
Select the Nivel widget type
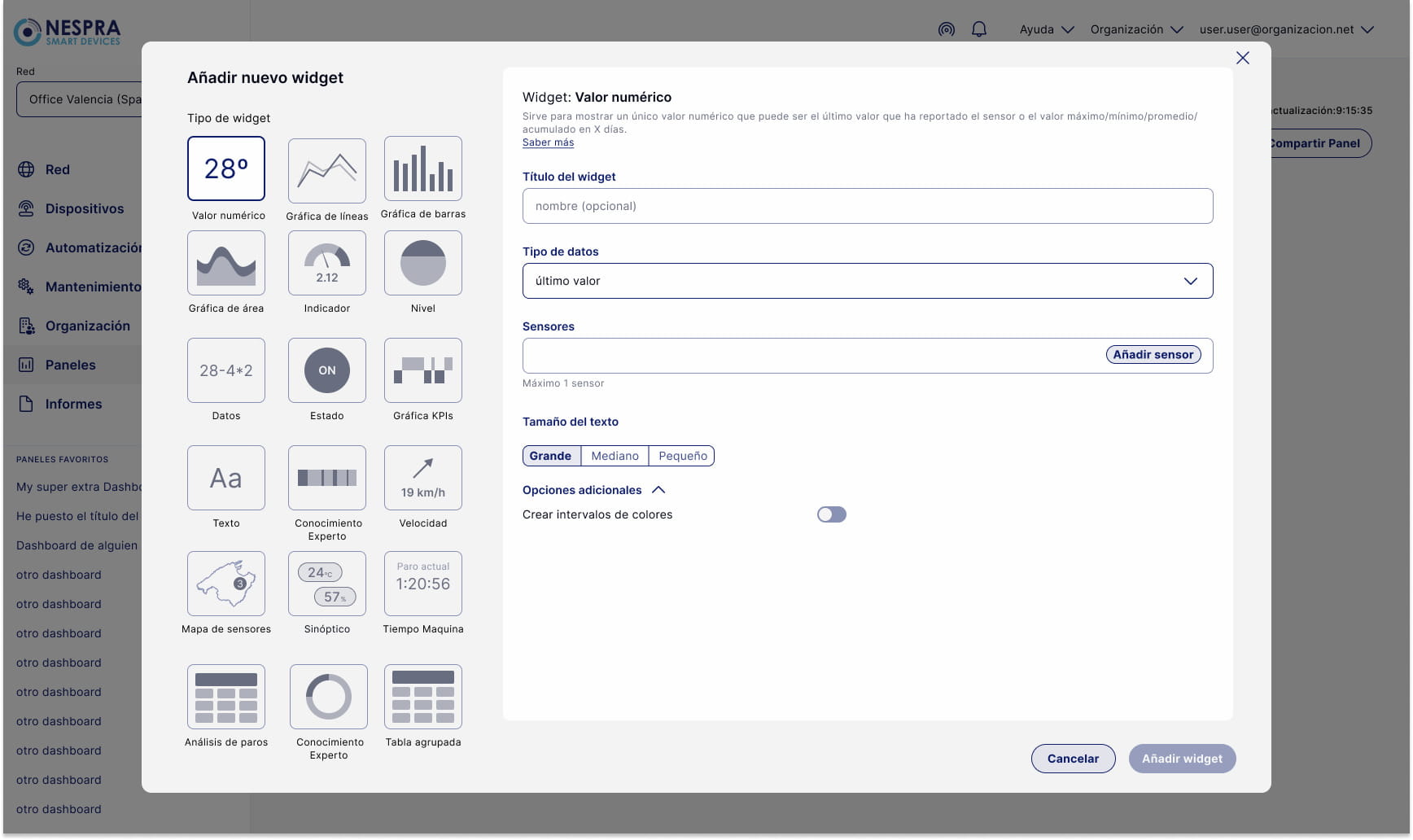point(422,263)
